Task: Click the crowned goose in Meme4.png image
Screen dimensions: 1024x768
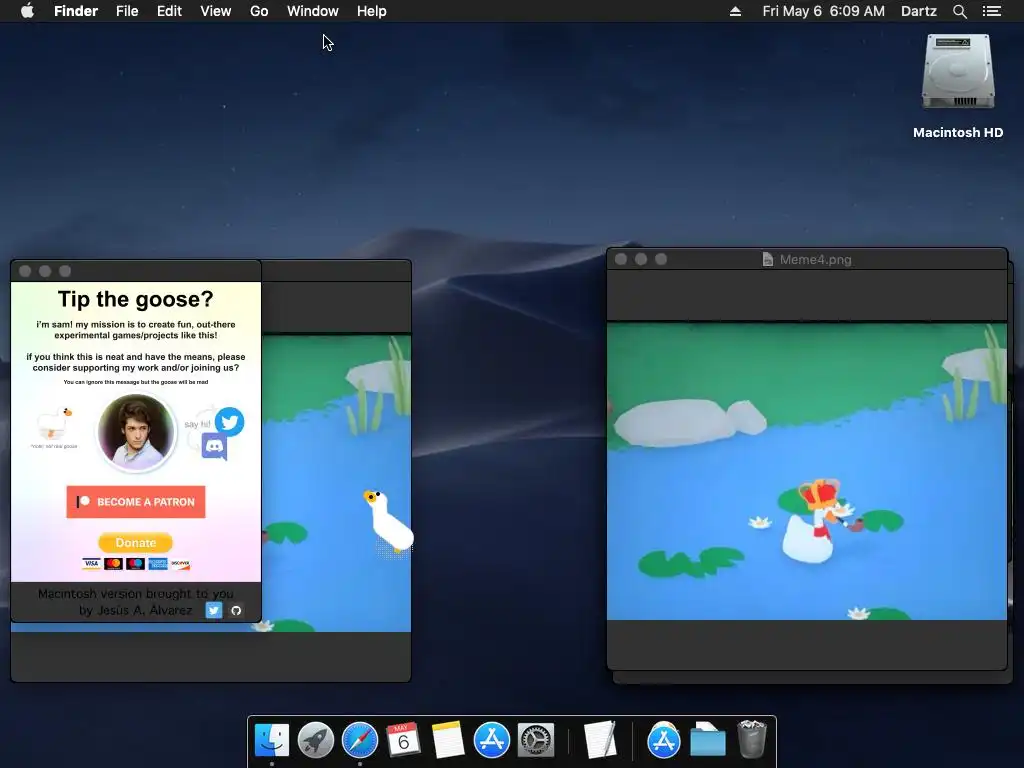Action: tap(816, 521)
